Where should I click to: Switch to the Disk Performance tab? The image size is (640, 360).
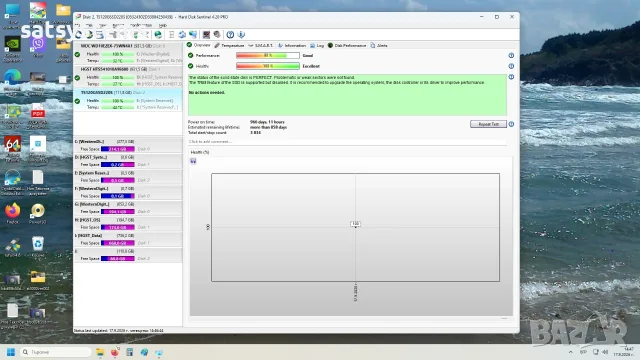coord(347,45)
